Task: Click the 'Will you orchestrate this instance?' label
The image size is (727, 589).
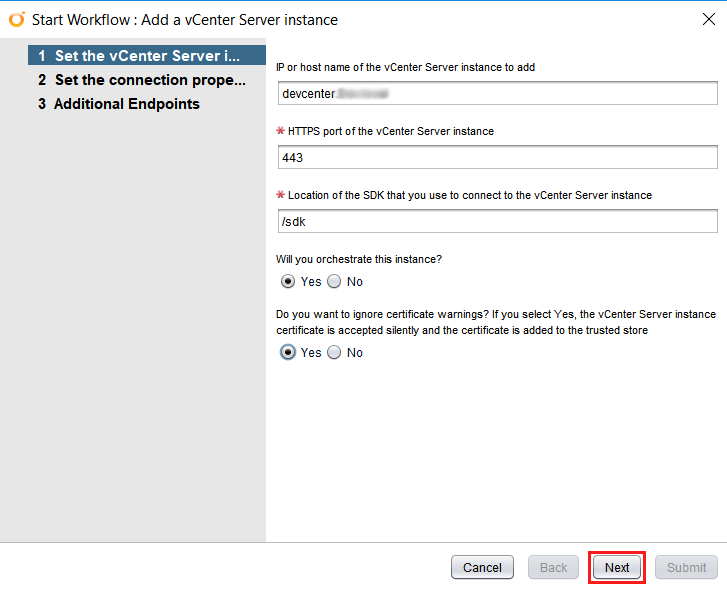Action: 359,259
